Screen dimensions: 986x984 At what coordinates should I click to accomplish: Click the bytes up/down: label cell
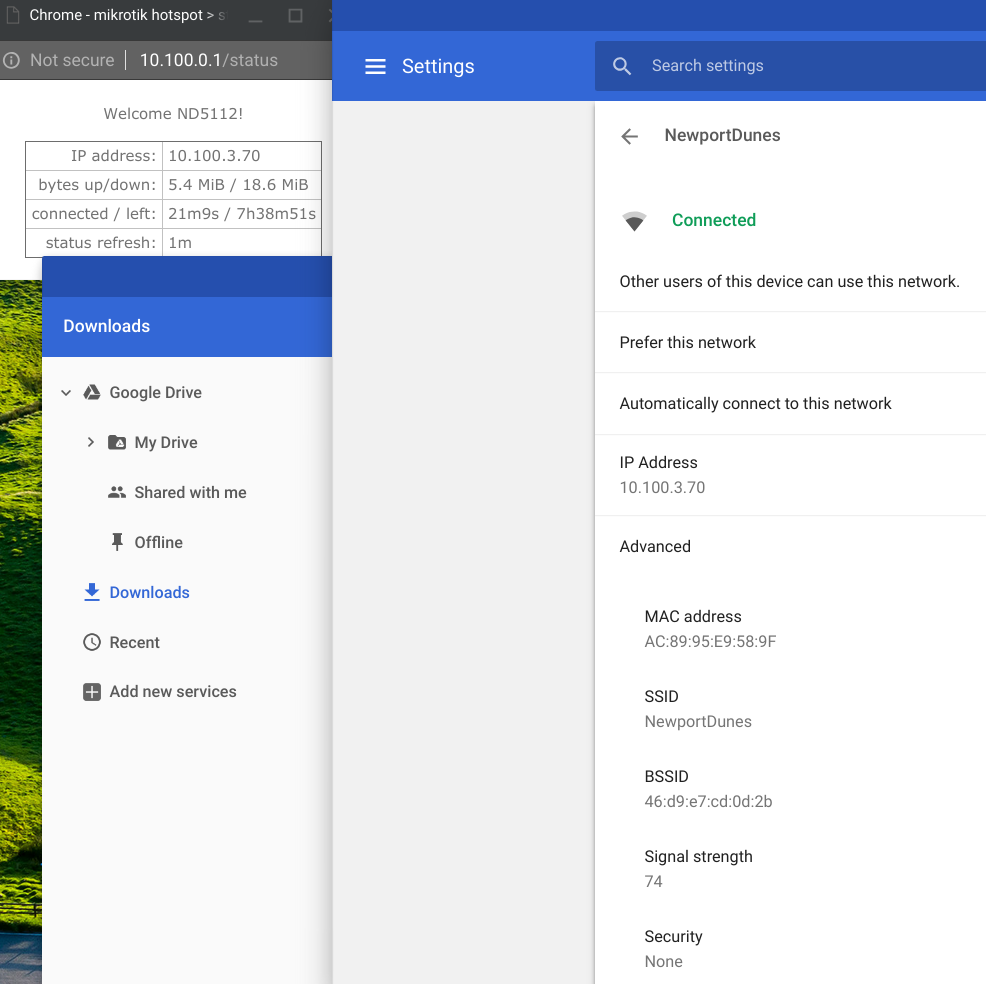click(x=94, y=185)
